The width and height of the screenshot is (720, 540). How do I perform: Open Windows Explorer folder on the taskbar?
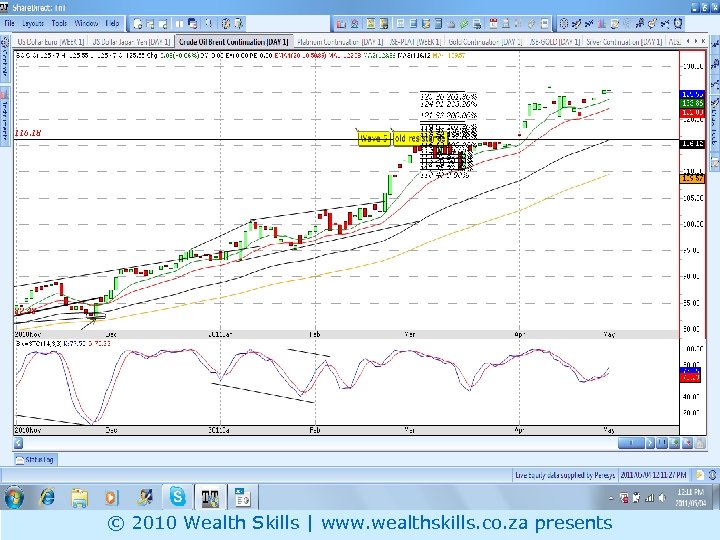click(x=79, y=498)
